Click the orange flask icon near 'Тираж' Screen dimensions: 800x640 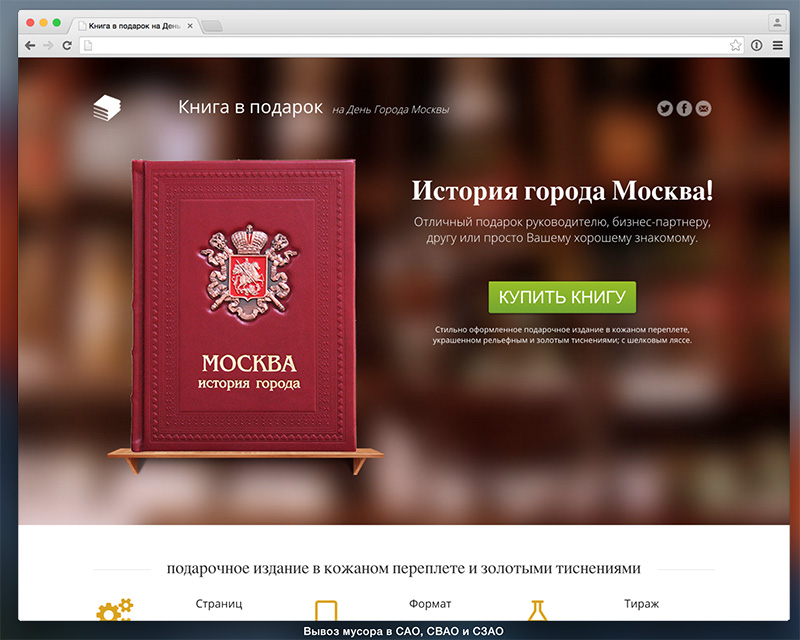point(538,609)
